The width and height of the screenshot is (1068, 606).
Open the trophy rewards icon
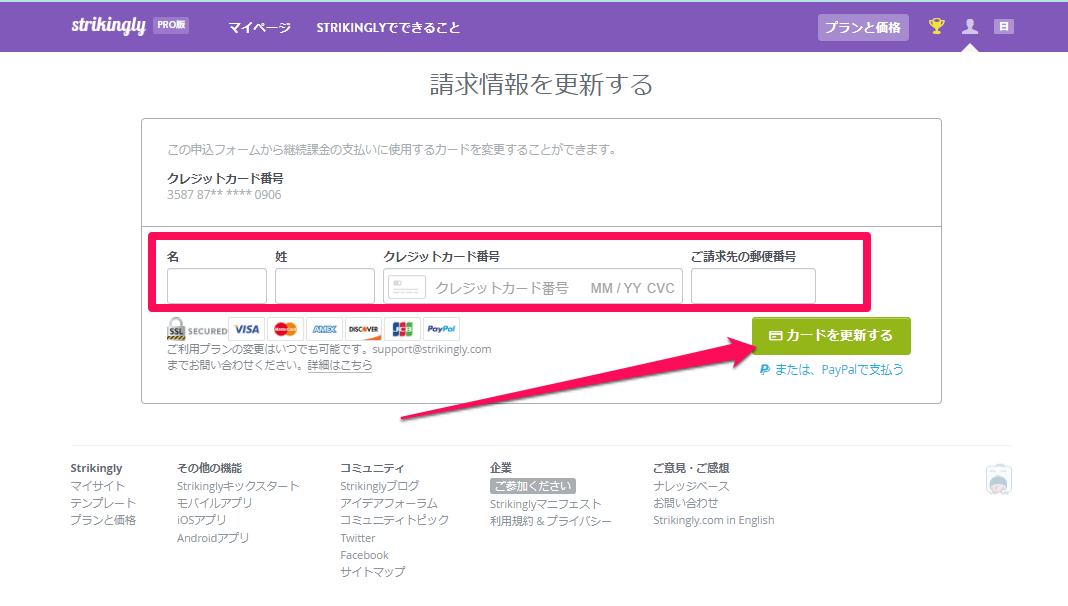coord(937,27)
